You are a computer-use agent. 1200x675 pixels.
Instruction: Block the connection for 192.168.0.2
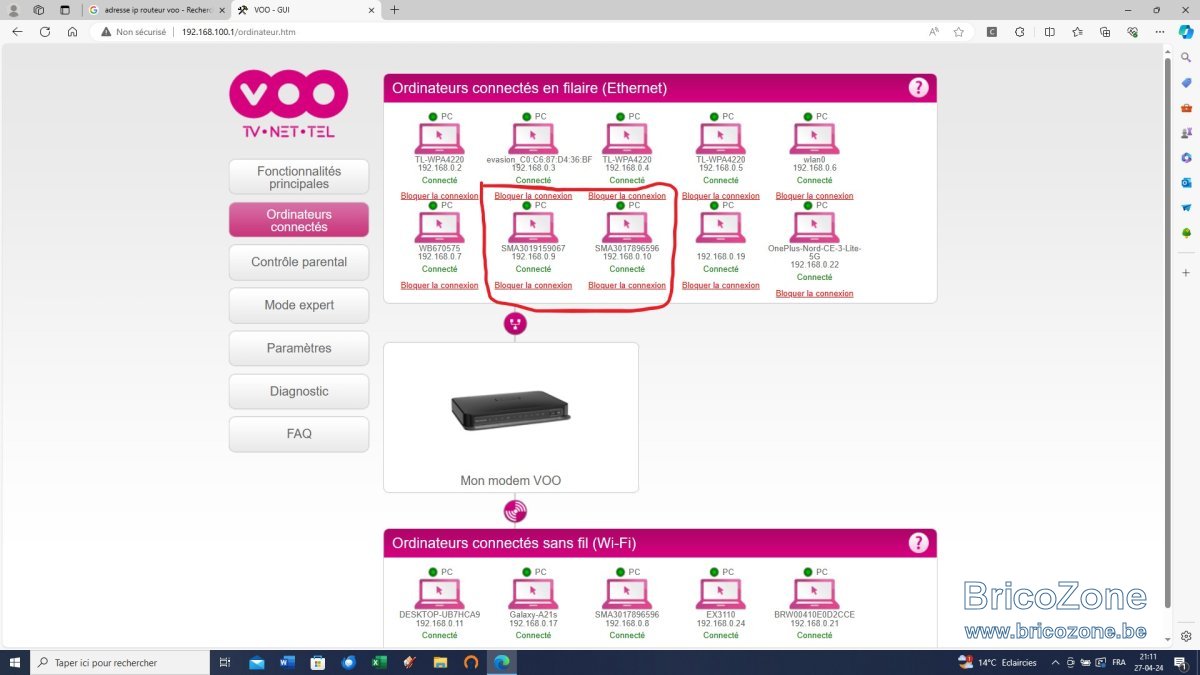coord(439,196)
